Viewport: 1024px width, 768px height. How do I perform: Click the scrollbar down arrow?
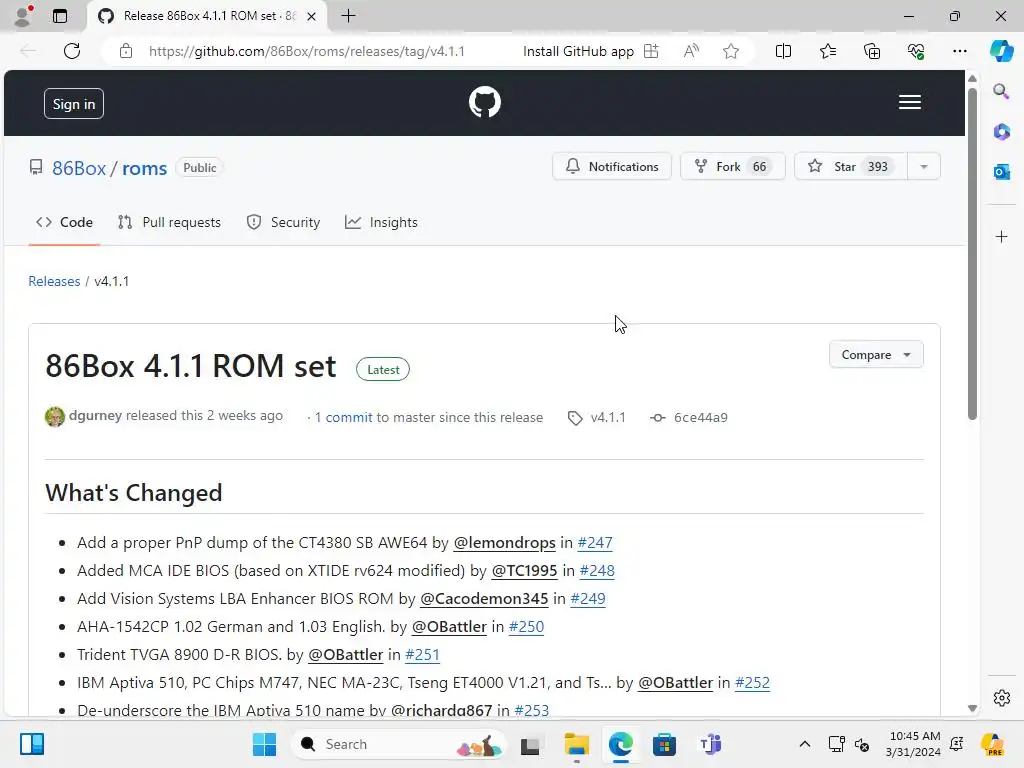coord(972,708)
